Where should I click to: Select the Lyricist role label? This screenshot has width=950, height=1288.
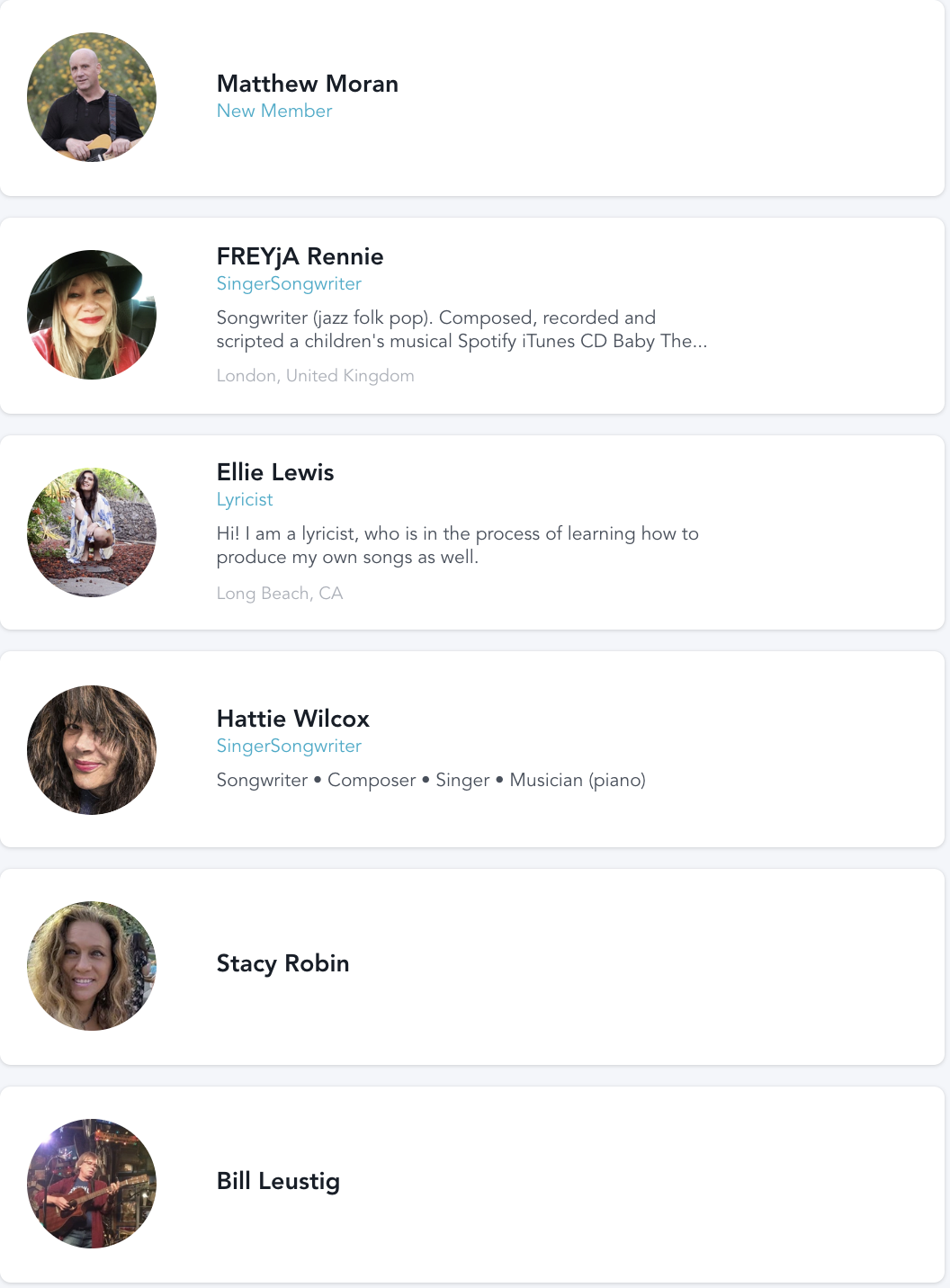245,499
